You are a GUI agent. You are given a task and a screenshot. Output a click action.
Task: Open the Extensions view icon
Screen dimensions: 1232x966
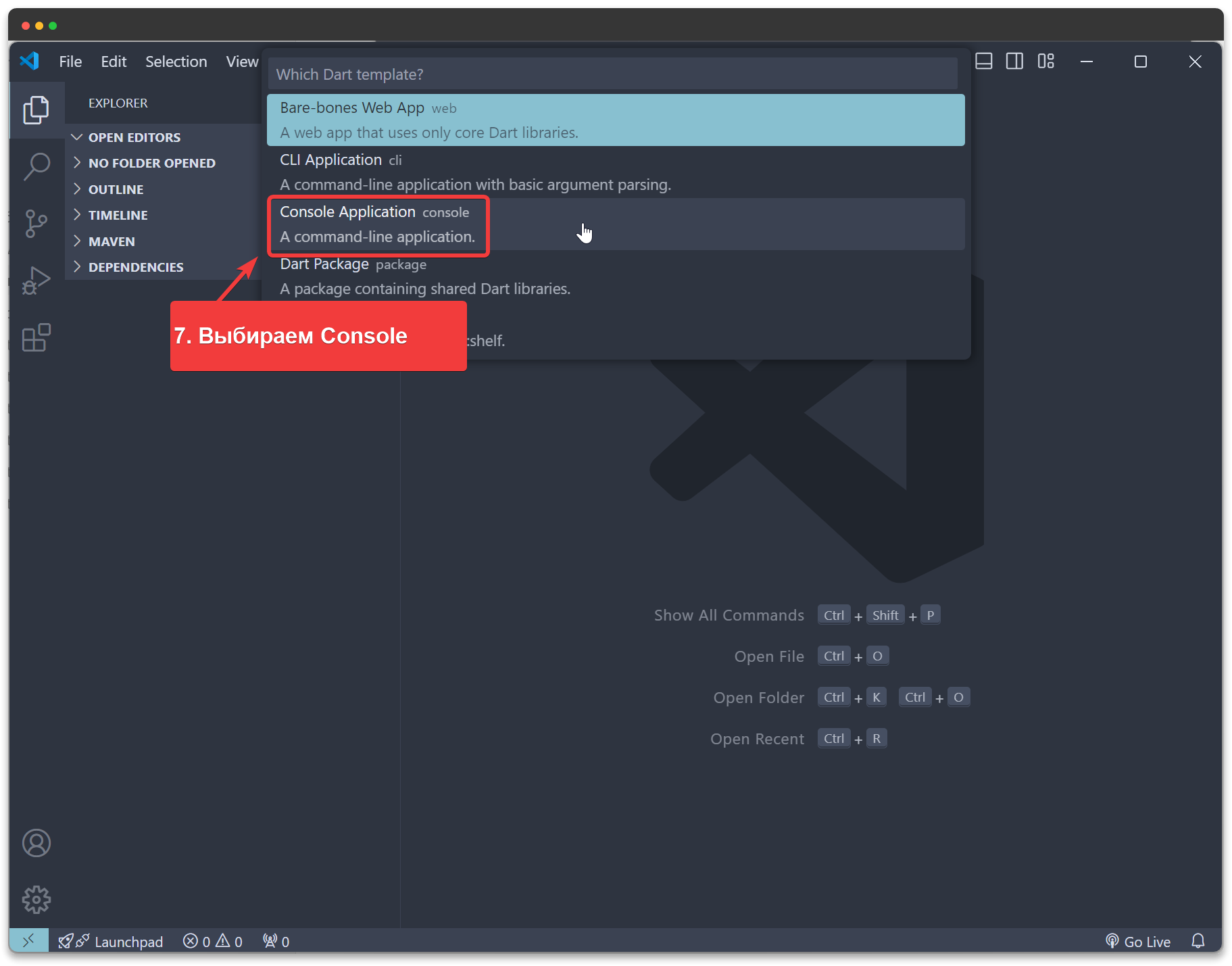(x=36, y=337)
